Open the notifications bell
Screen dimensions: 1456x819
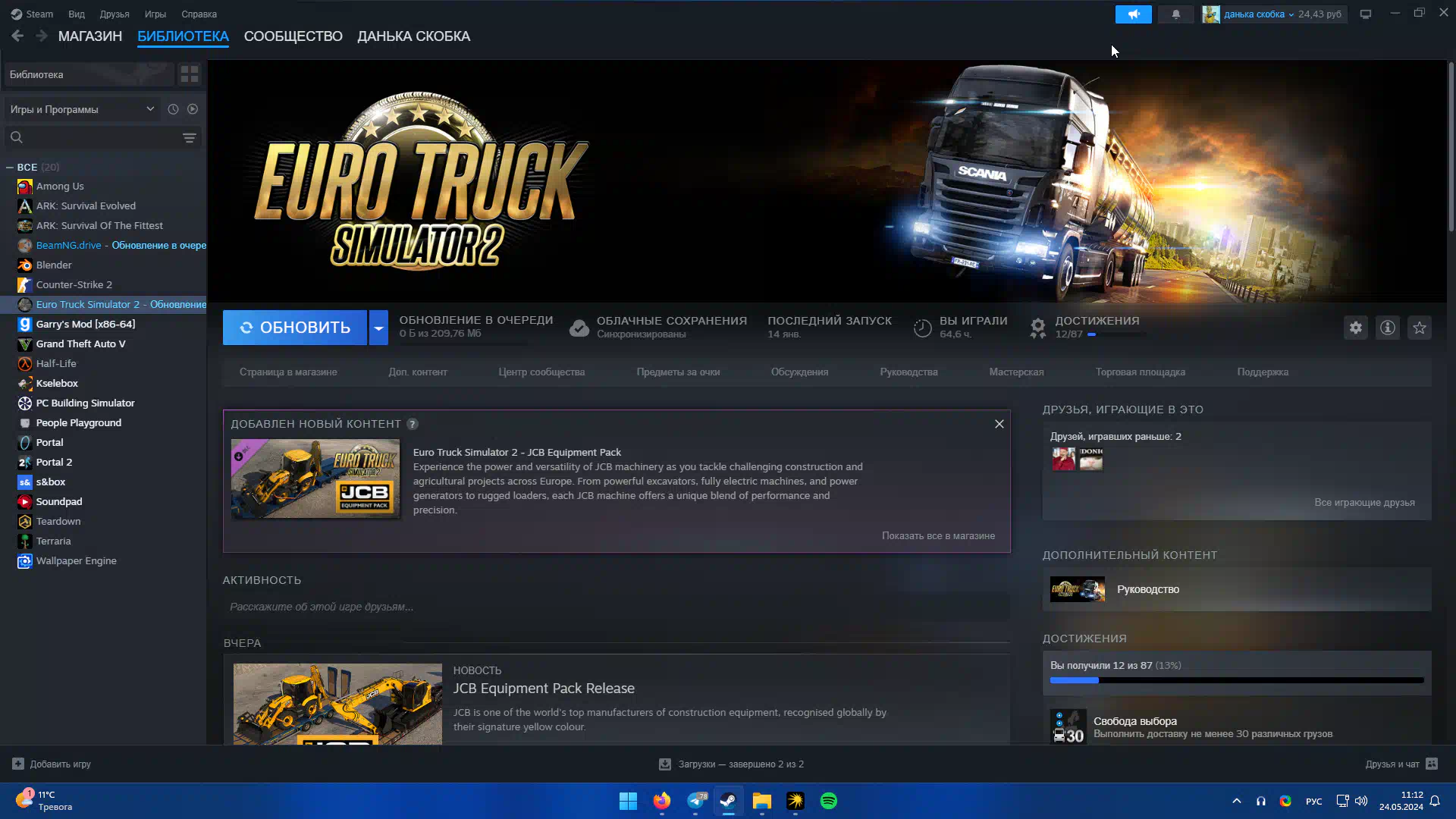click(x=1175, y=14)
